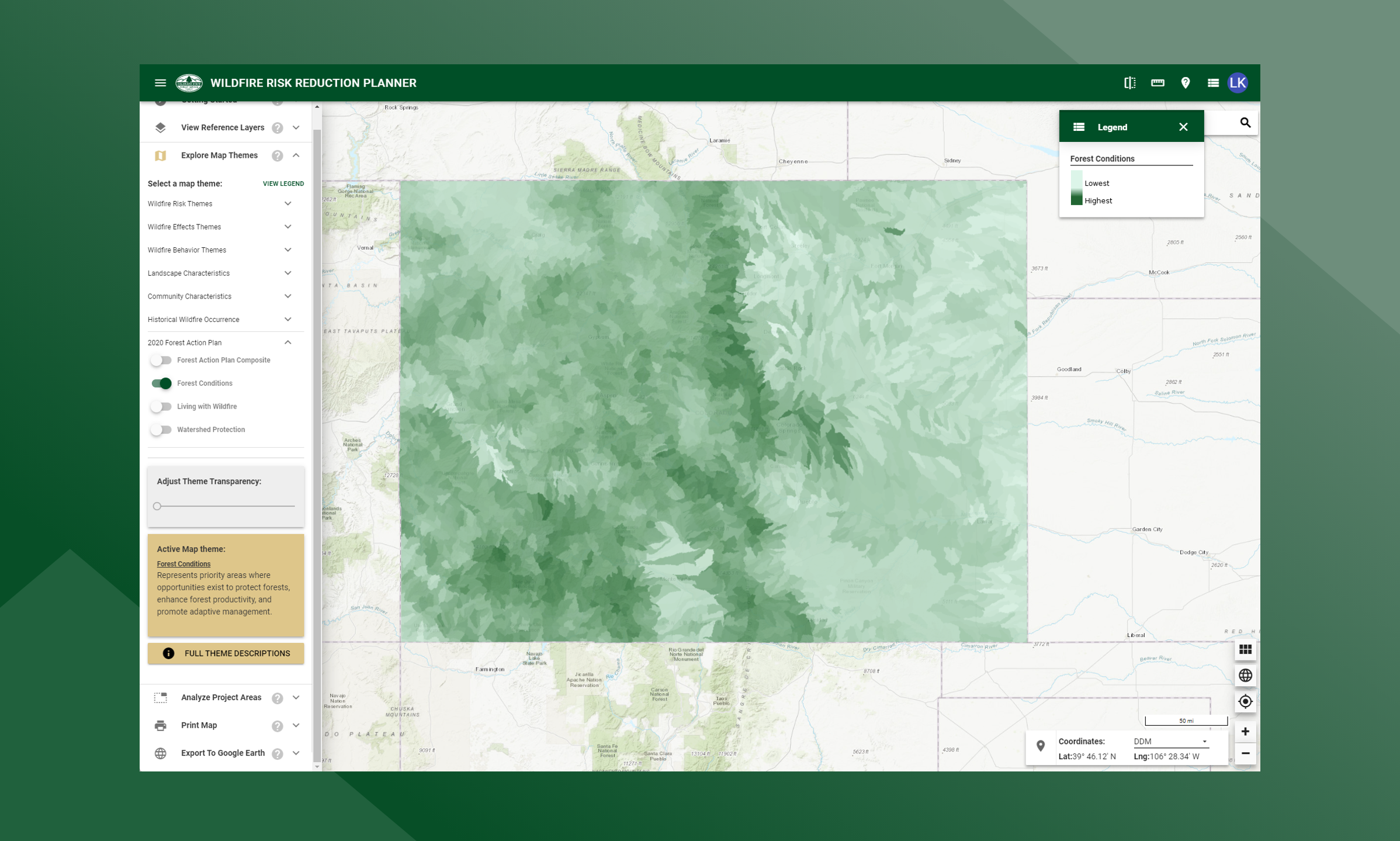1400x841 pixels.
Task: Expand Wildfire Behavior Themes chevron
Action: point(288,250)
